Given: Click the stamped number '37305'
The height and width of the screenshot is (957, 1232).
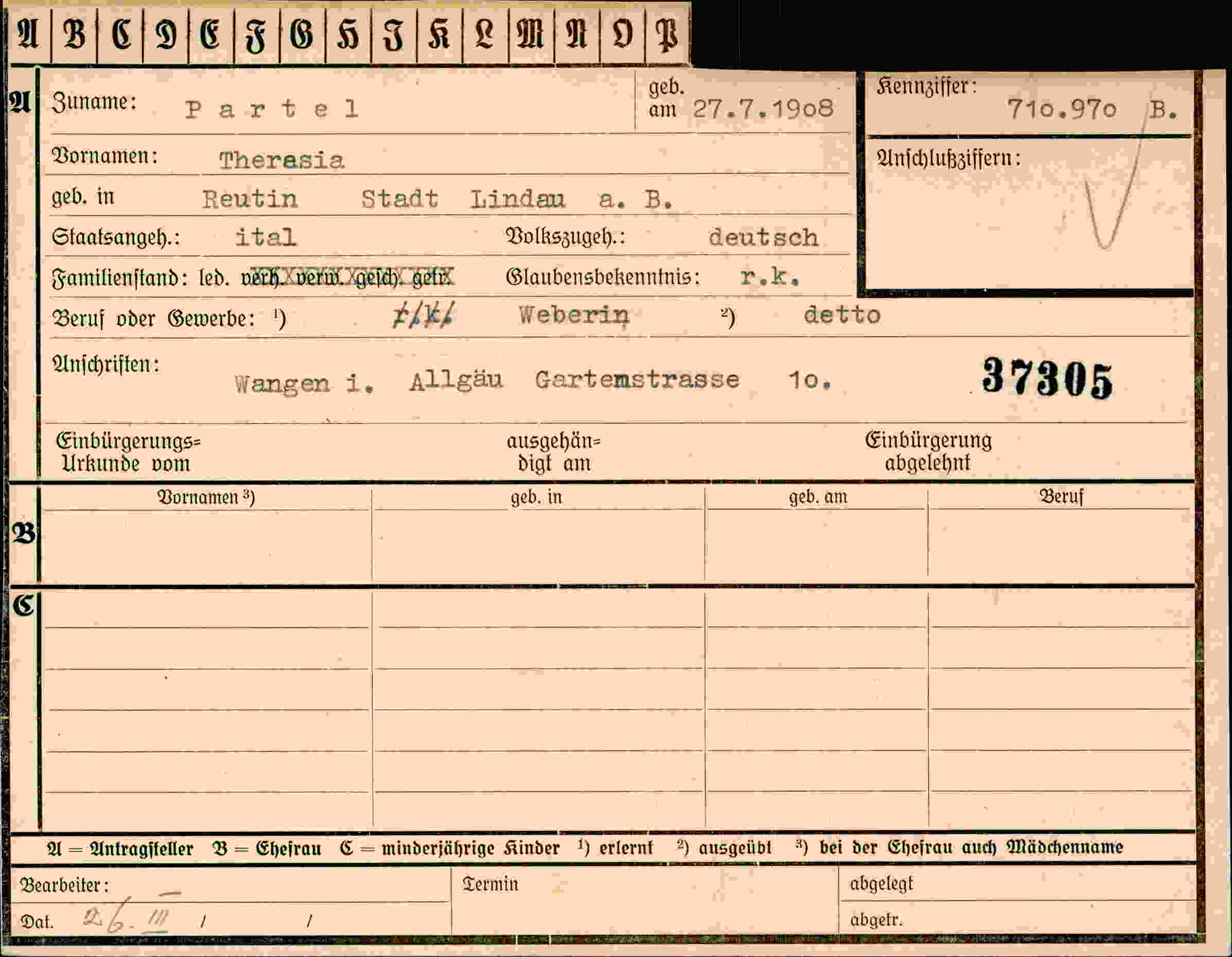Looking at the screenshot, I should (1048, 378).
